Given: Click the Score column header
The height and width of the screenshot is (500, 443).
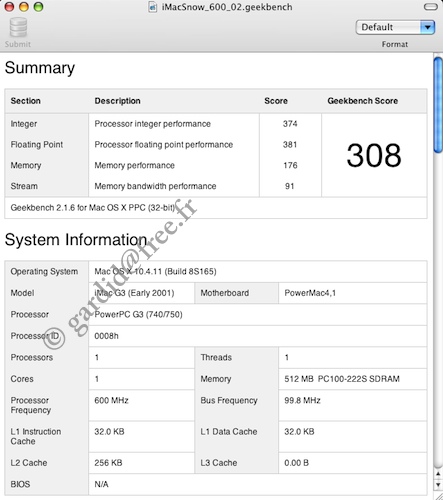Looking at the screenshot, I should (276, 101).
